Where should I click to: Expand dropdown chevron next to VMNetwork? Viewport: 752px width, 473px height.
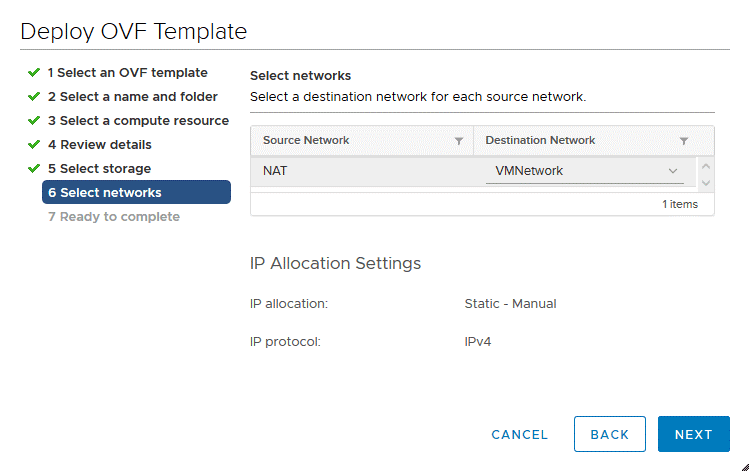coord(673,171)
